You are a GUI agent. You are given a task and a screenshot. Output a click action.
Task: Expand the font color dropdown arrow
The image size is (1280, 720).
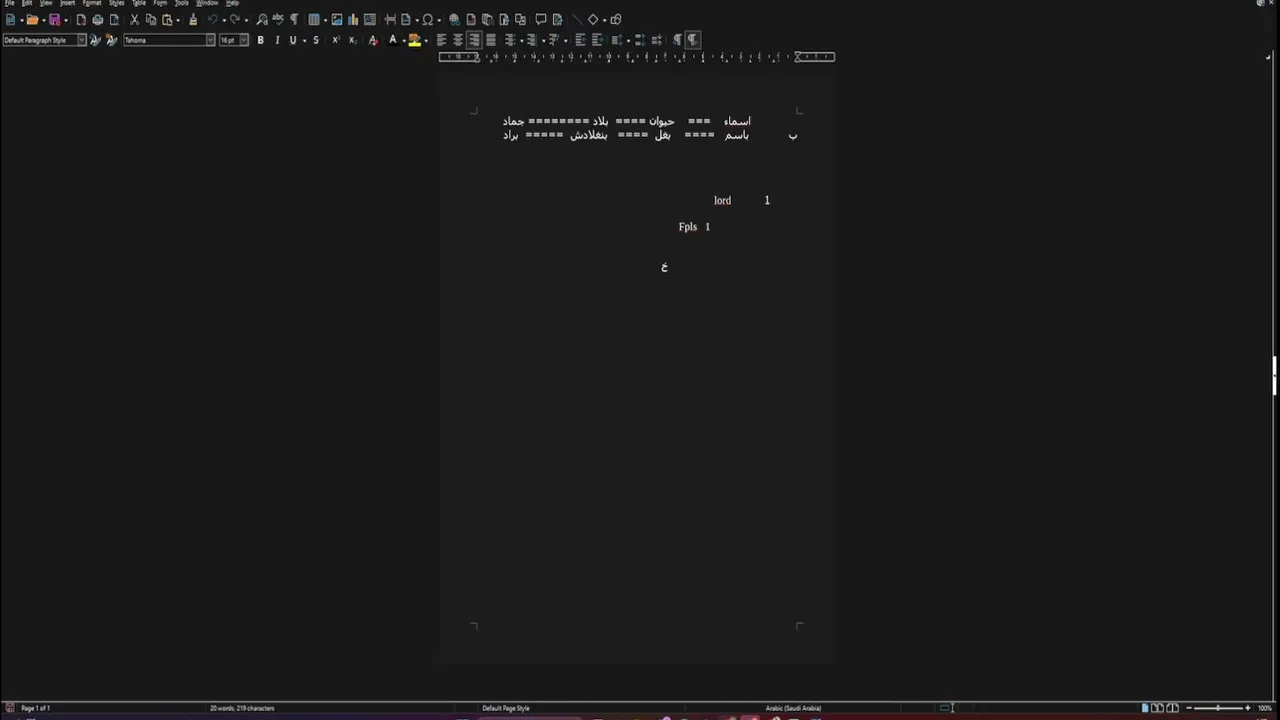(x=403, y=40)
